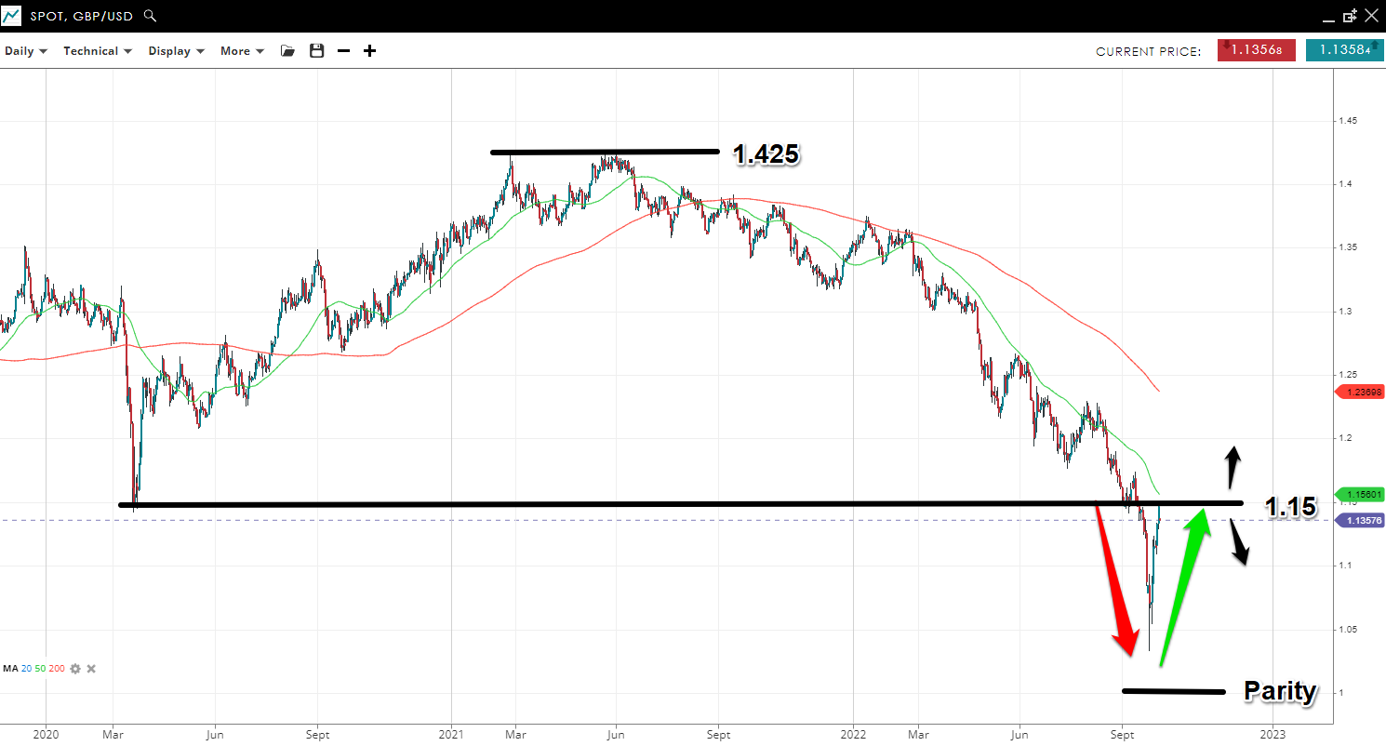Open MA indicator settings gear
Screen dimensions: 1386x746
(x=75, y=668)
